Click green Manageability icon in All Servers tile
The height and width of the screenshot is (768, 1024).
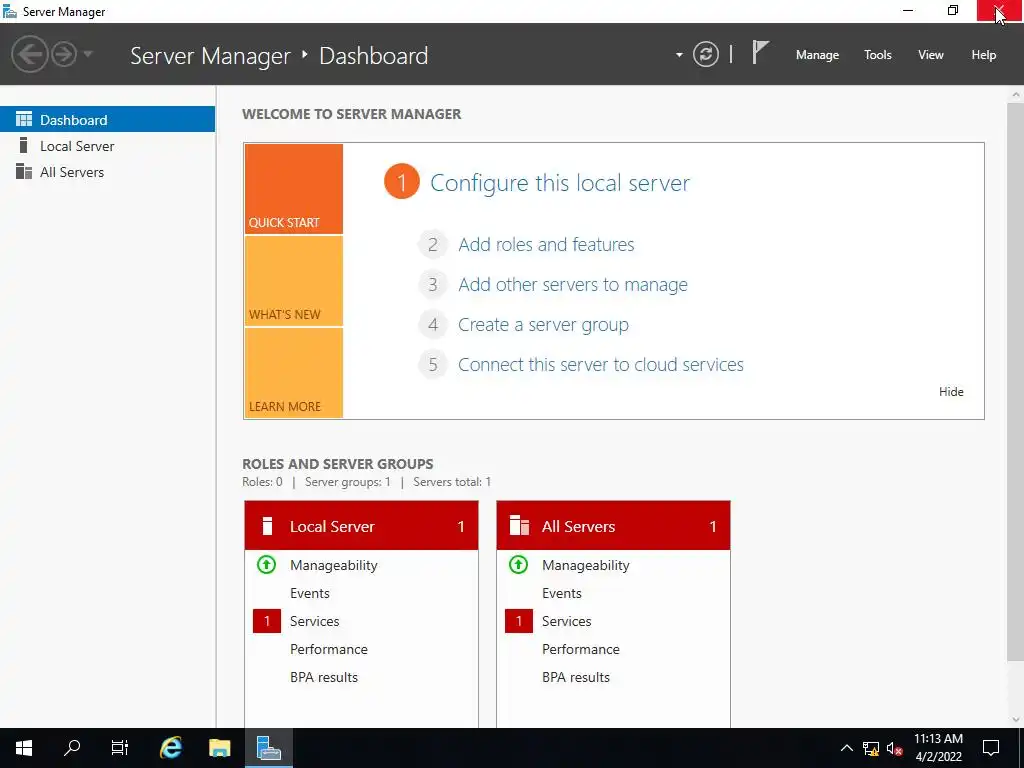(519, 564)
